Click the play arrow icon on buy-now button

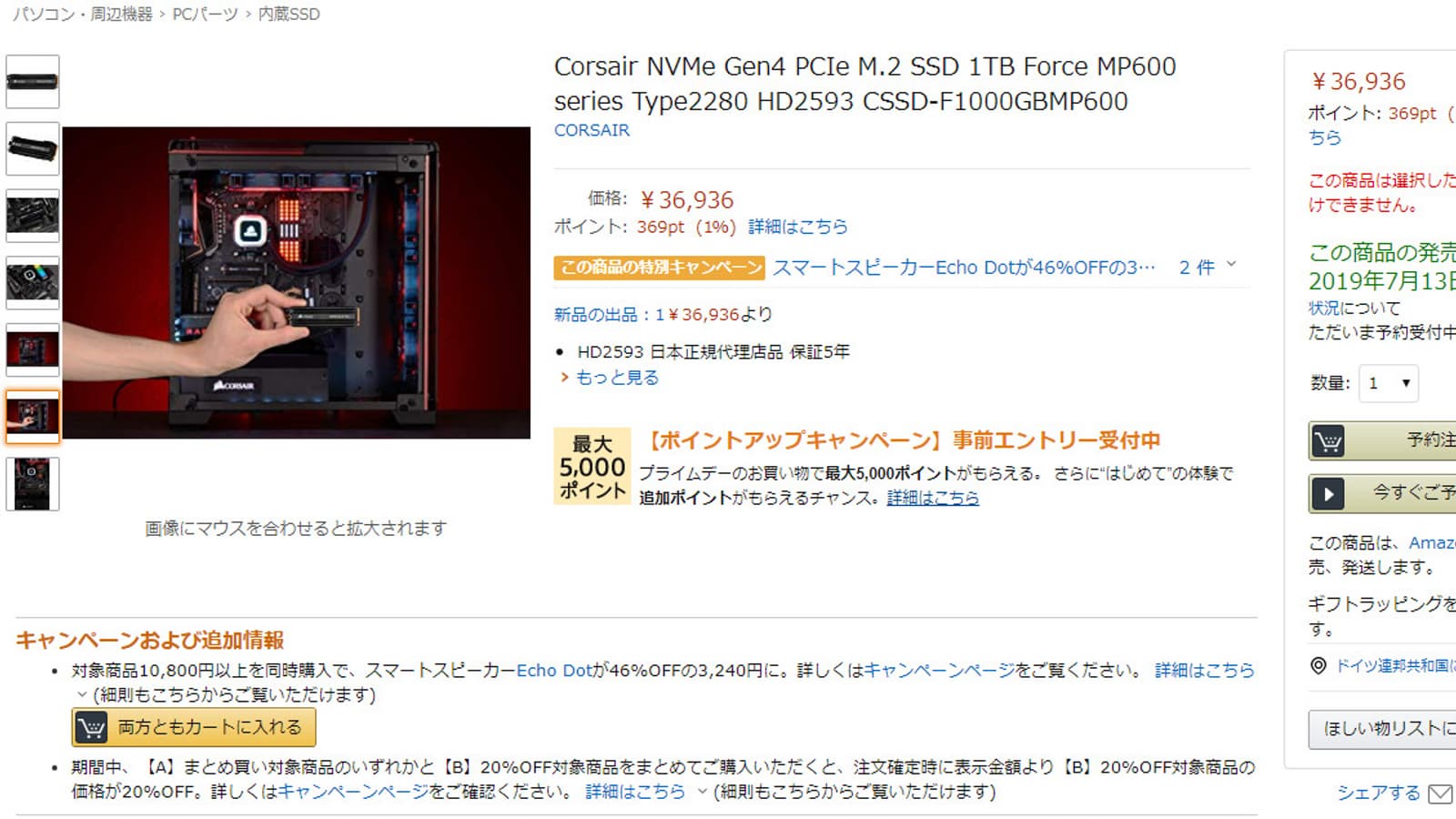point(1329,494)
